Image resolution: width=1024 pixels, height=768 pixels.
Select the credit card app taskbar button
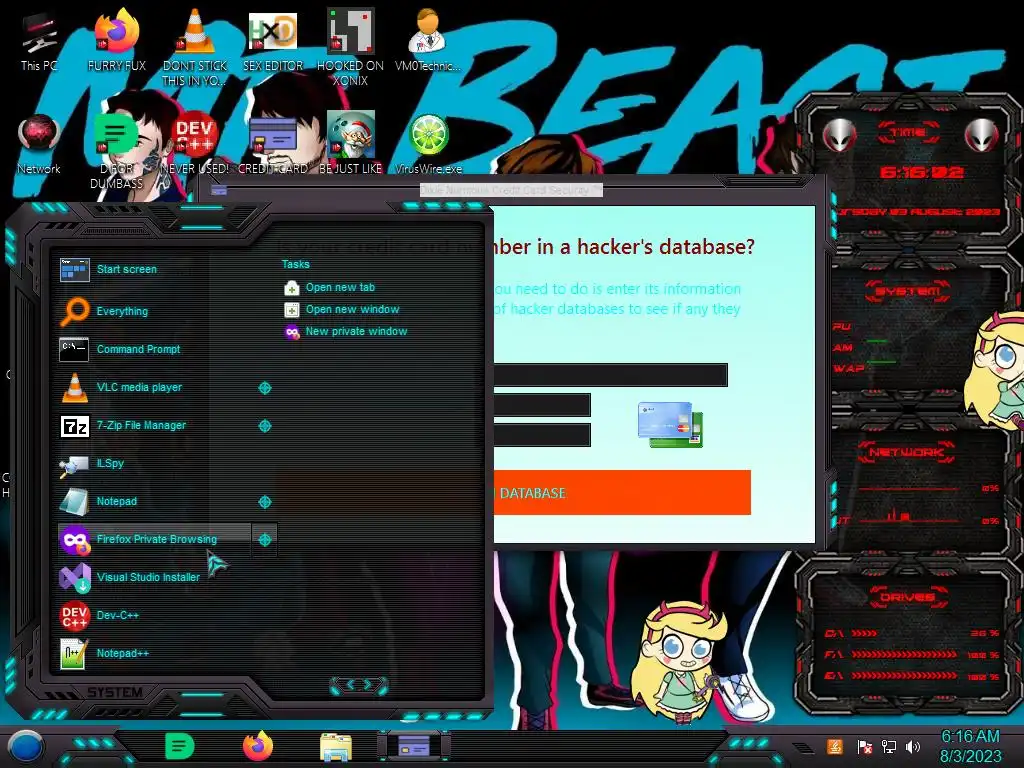click(413, 746)
